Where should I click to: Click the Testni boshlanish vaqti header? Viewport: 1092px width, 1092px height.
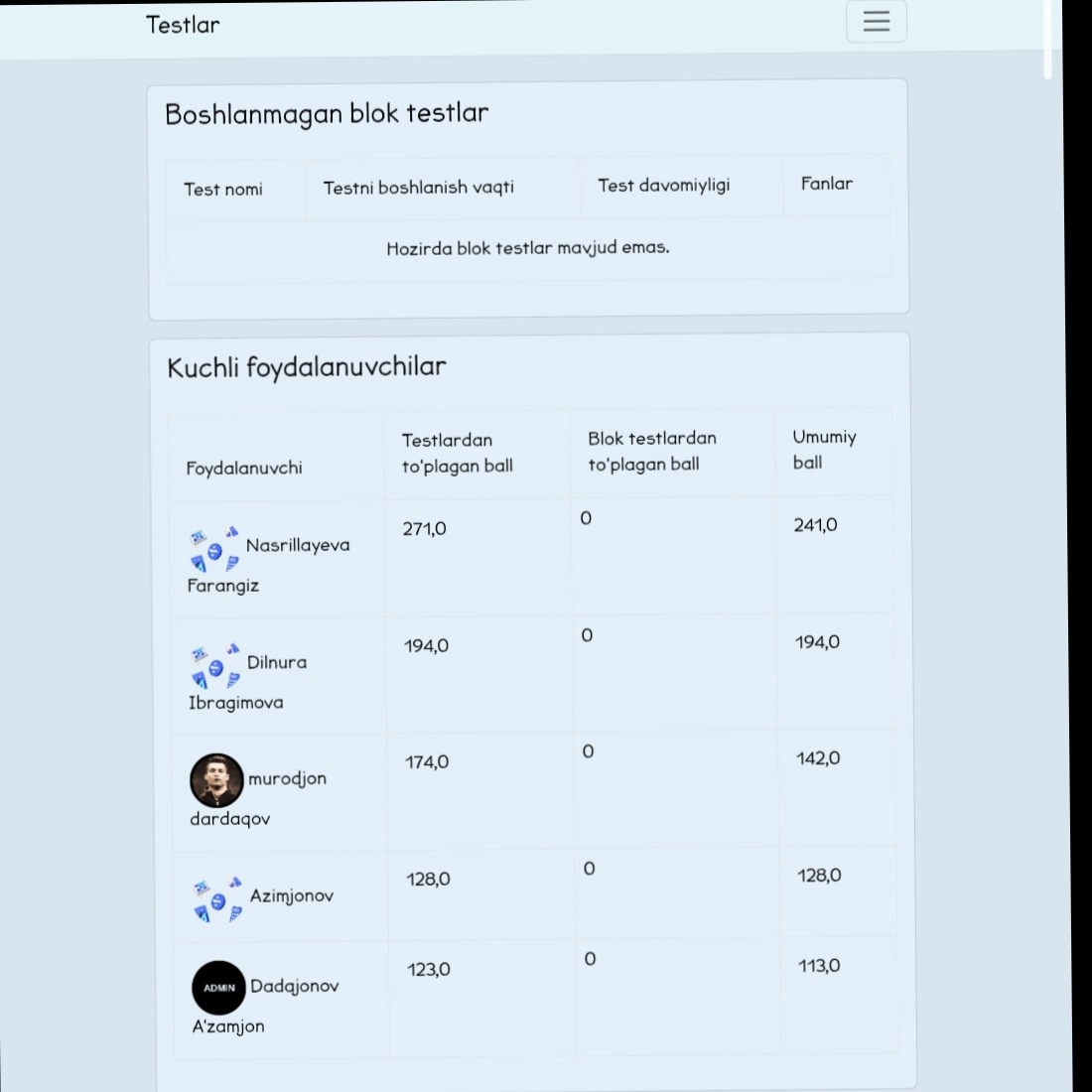coord(418,187)
